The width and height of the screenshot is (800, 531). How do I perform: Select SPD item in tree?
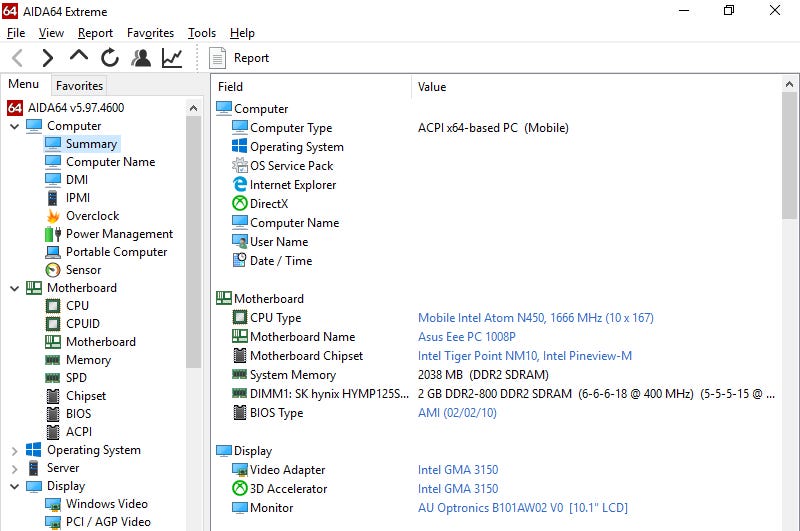pyautogui.click(x=66, y=378)
